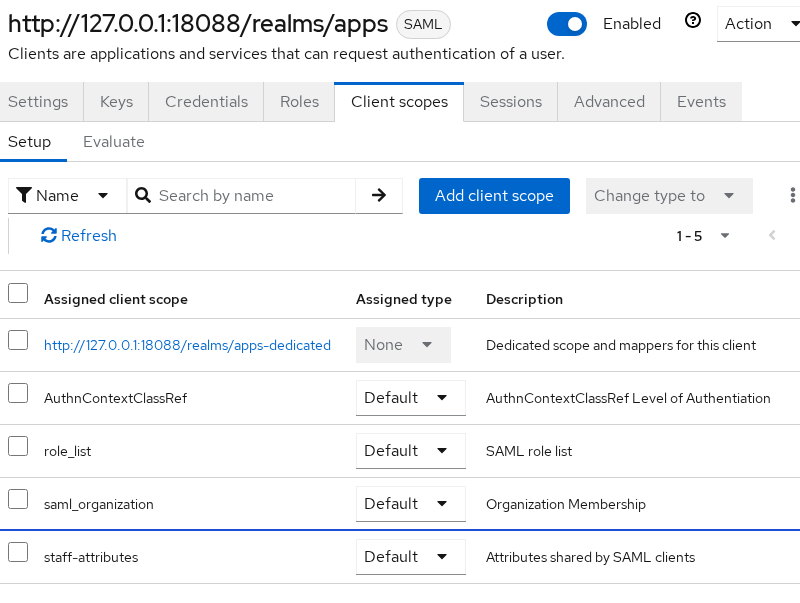800x603 pixels.
Task: Click Assigned client scope column header
Action: pos(116,299)
